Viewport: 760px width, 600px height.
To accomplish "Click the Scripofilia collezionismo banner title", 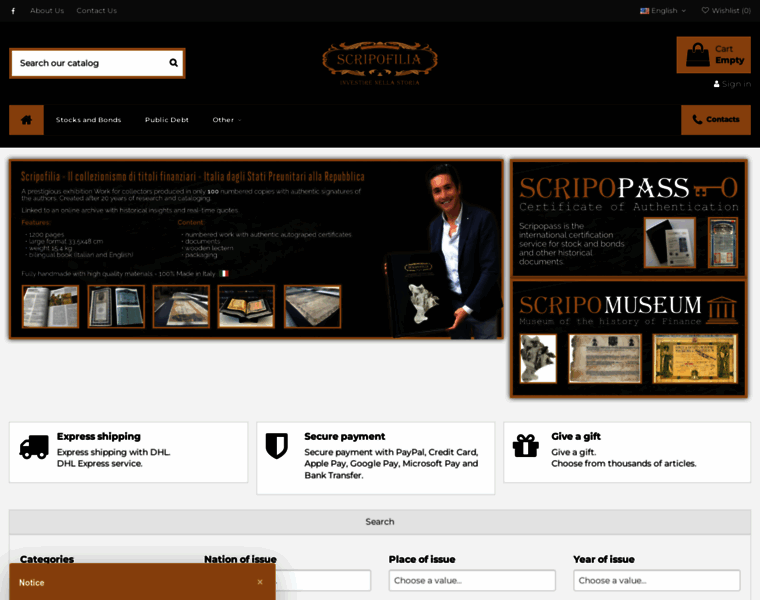I will pyautogui.click(x=192, y=176).
